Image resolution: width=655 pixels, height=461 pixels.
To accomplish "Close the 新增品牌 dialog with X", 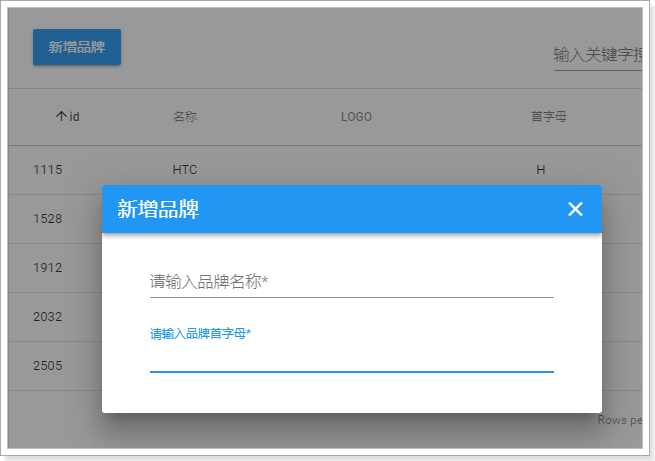I will [575, 209].
